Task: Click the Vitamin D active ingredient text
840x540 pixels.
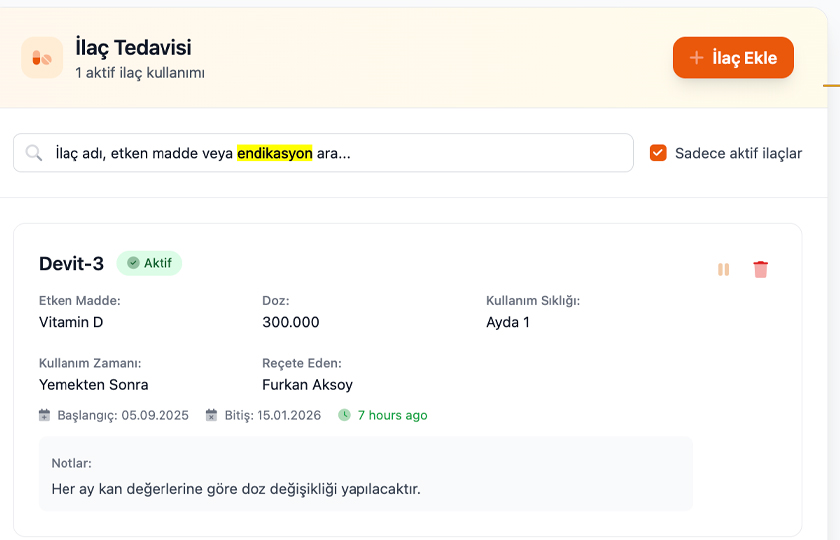Action: (x=71, y=323)
